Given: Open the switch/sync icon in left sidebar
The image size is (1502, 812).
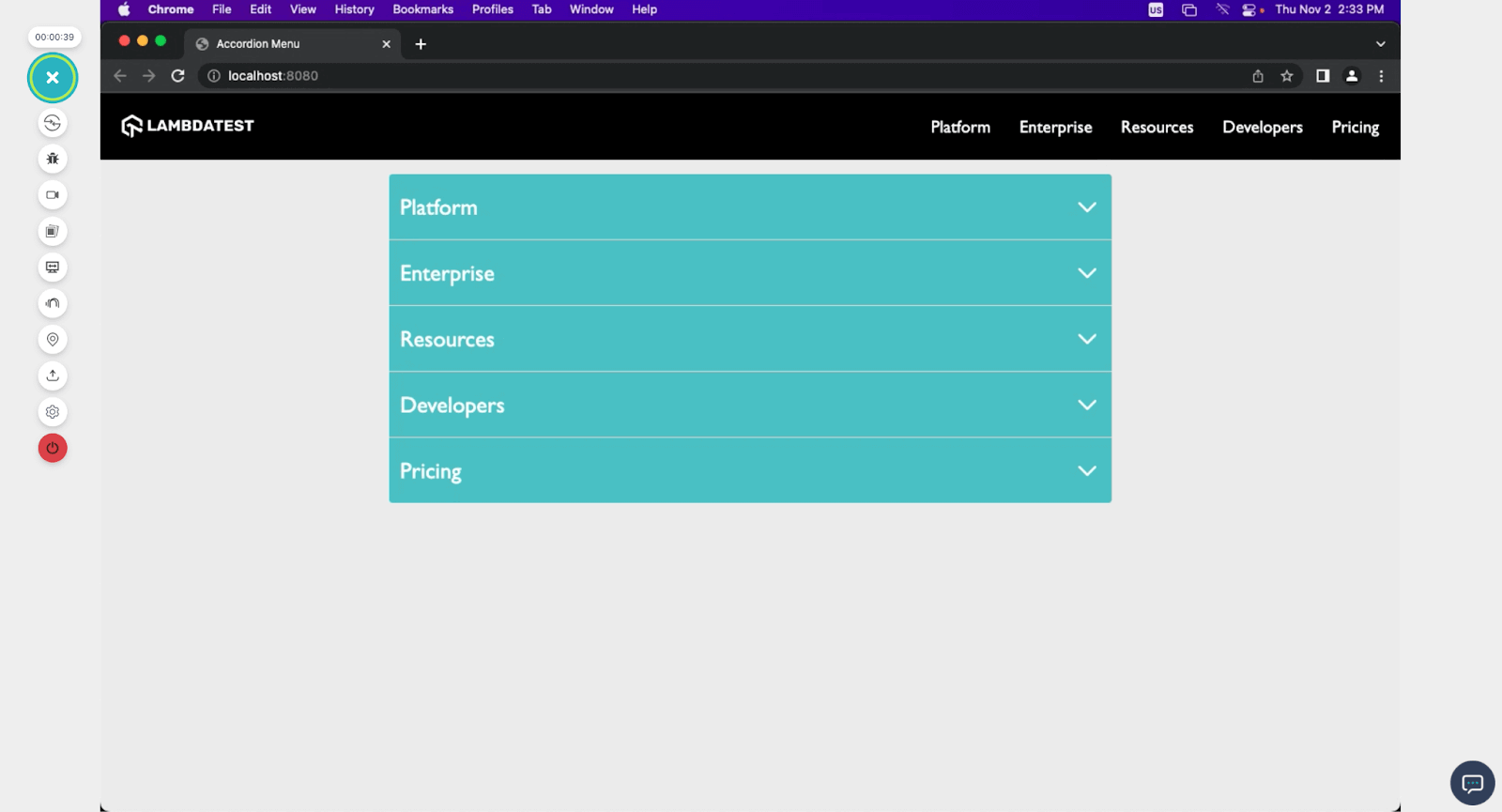Looking at the screenshot, I should [x=53, y=123].
